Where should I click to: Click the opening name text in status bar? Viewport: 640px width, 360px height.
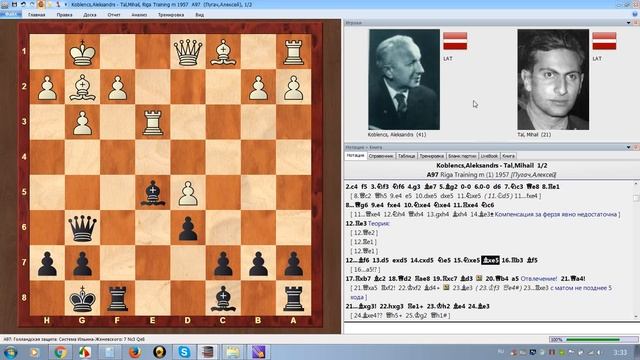click(x=74, y=339)
